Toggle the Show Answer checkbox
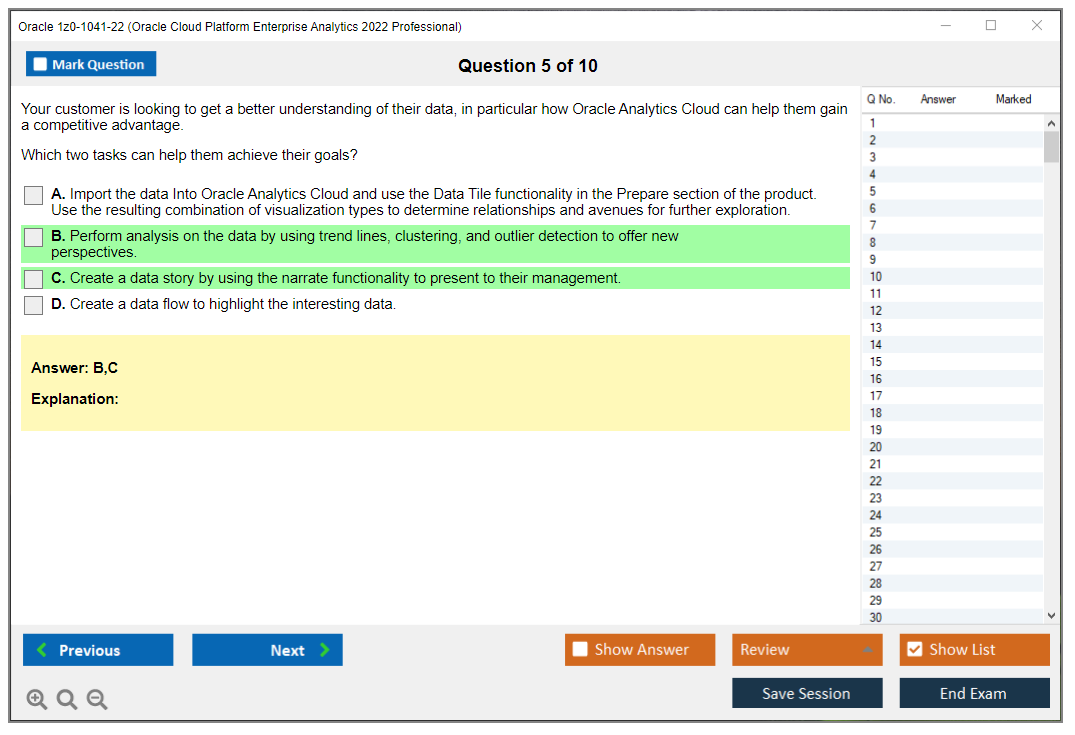This screenshot has width=1075, height=735. coord(580,650)
